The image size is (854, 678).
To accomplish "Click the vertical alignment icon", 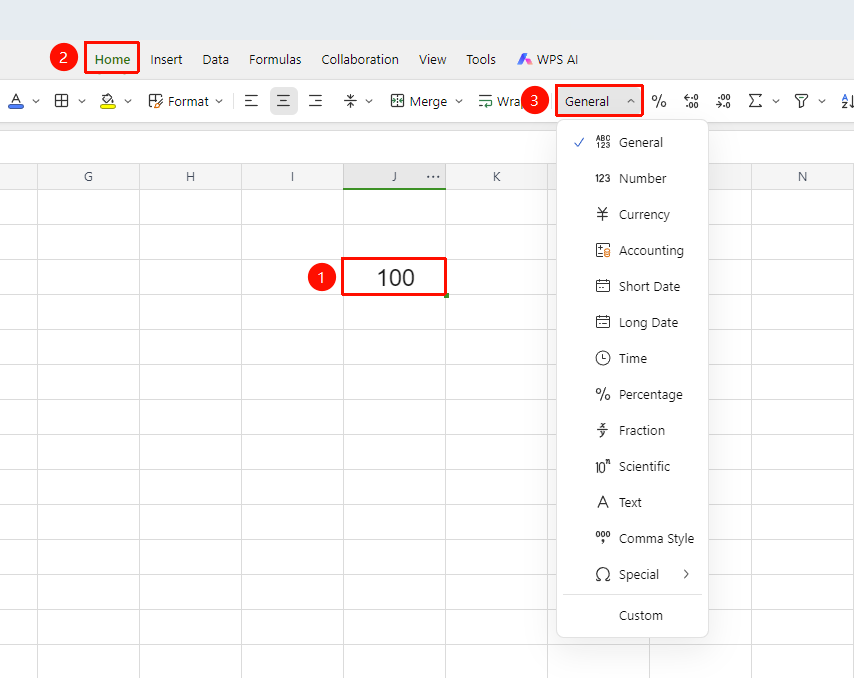I will tap(350, 101).
